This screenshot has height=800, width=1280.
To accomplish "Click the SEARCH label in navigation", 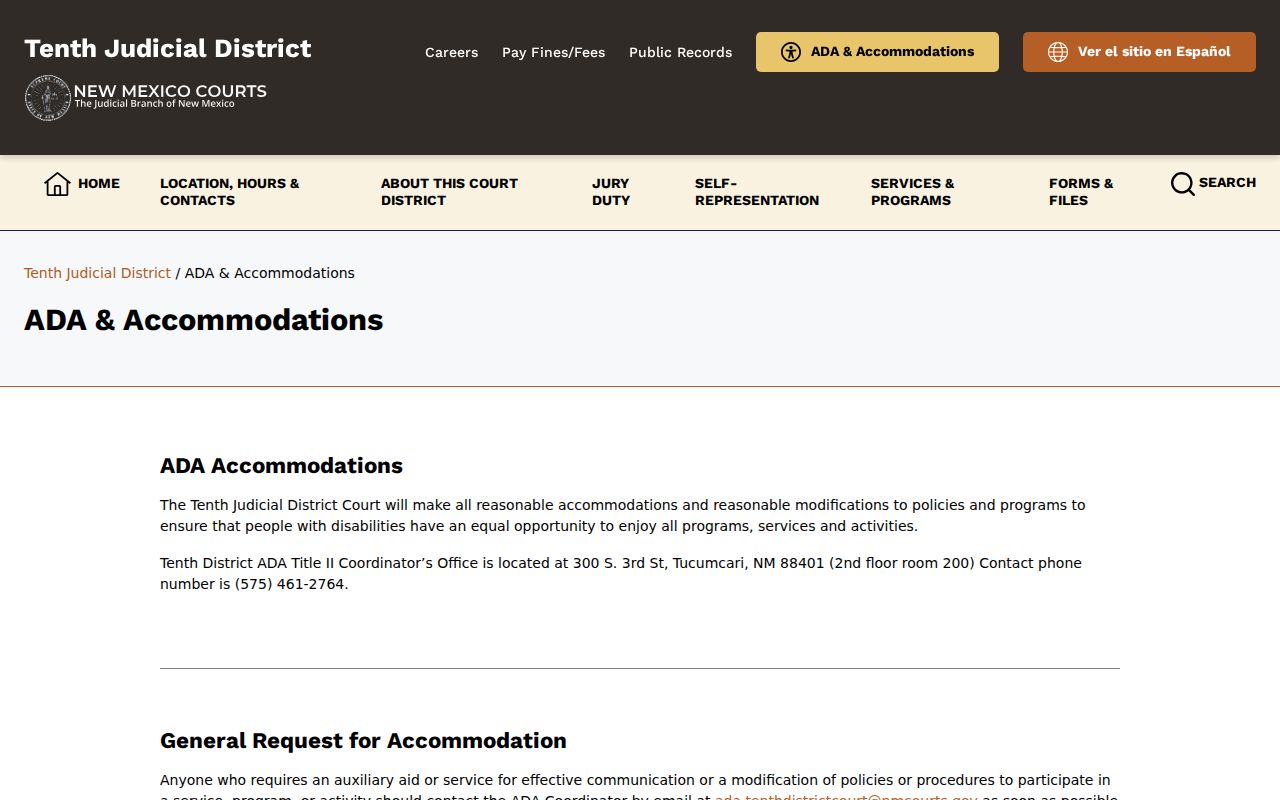I will 1227,183.
